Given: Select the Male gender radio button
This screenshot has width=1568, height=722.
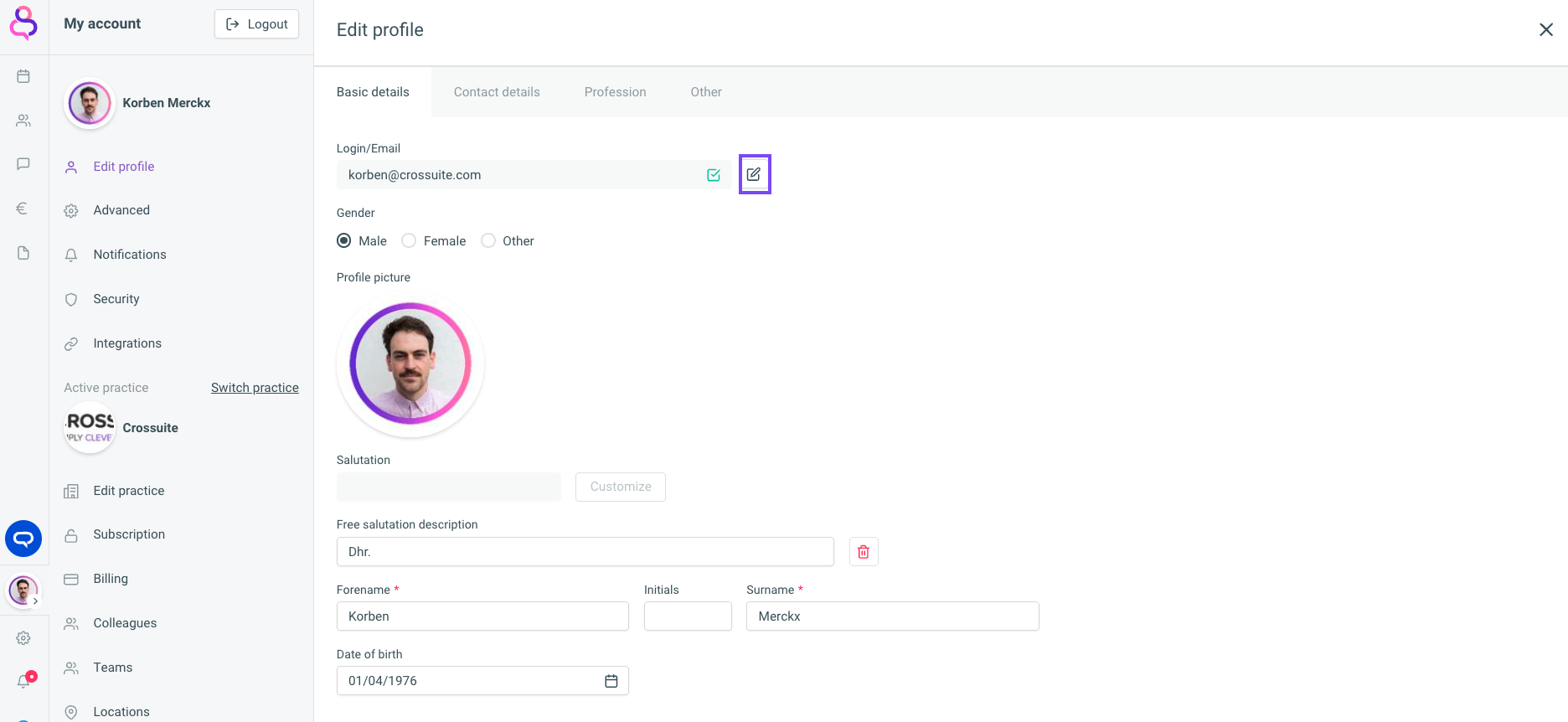Looking at the screenshot, I should point(344,241).
